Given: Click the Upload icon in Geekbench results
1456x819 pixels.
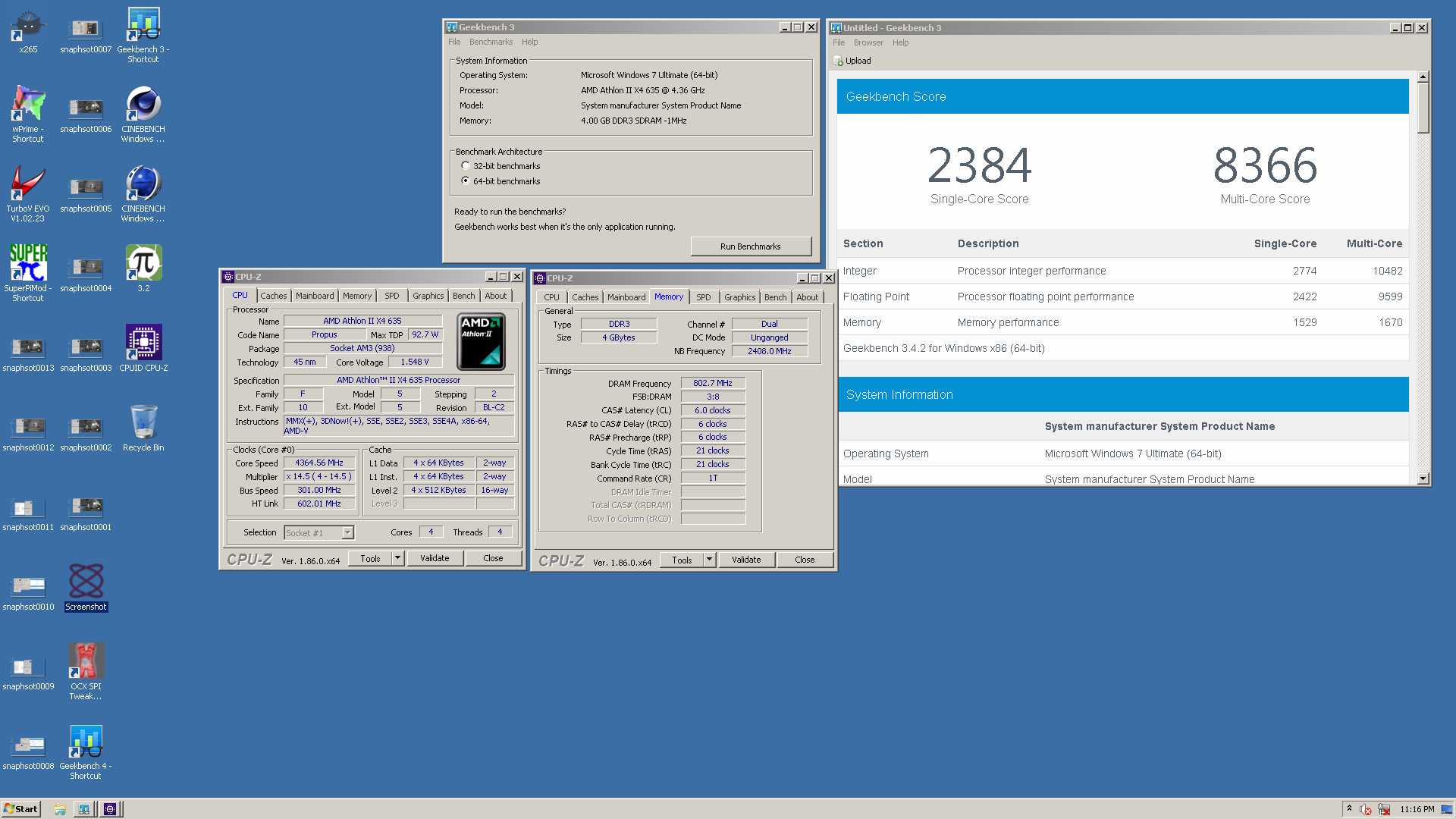Looking at the screenshot, I should click(852, 61).
